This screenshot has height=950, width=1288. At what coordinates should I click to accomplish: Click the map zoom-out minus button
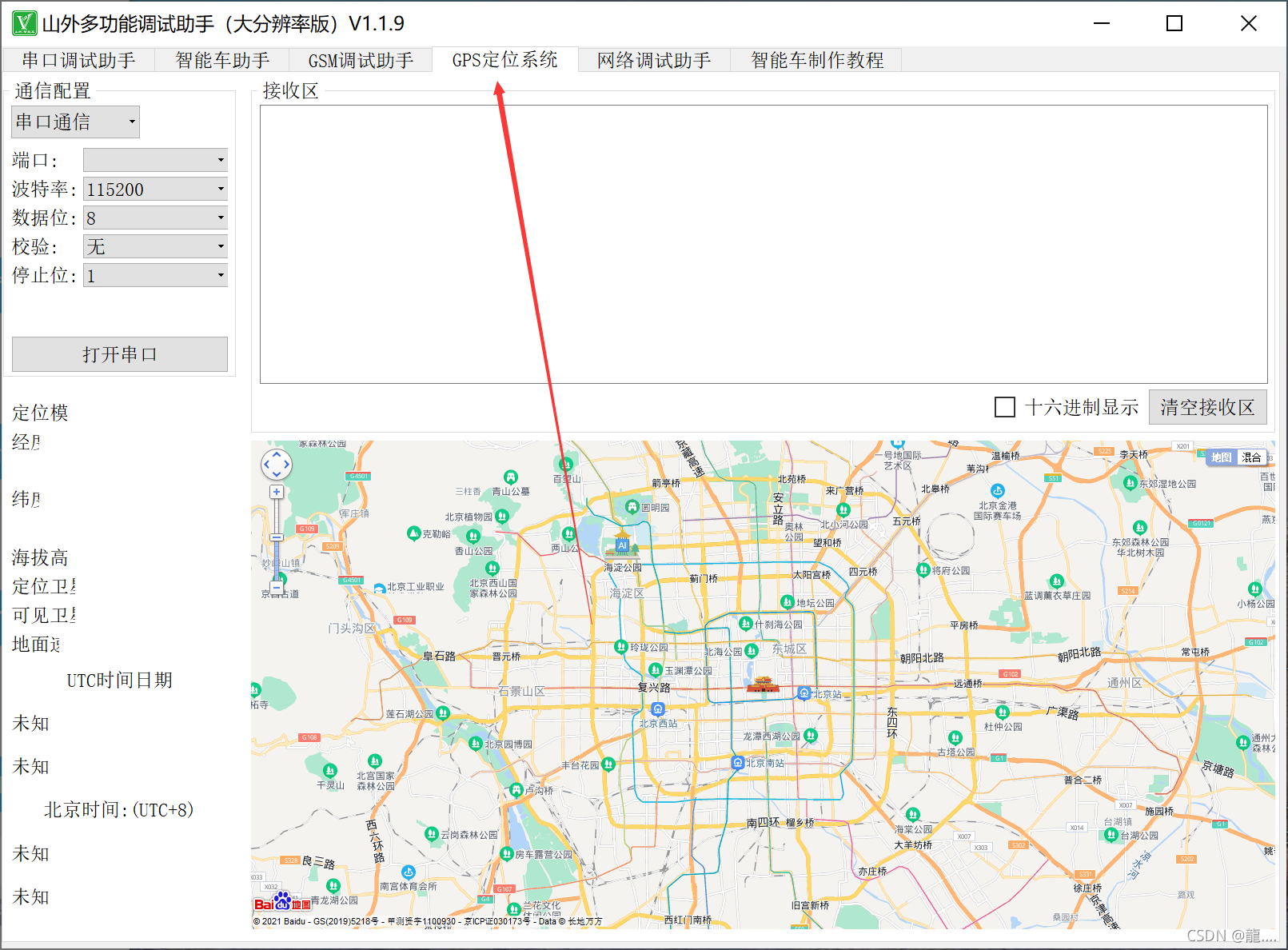[x=277, y=587]
